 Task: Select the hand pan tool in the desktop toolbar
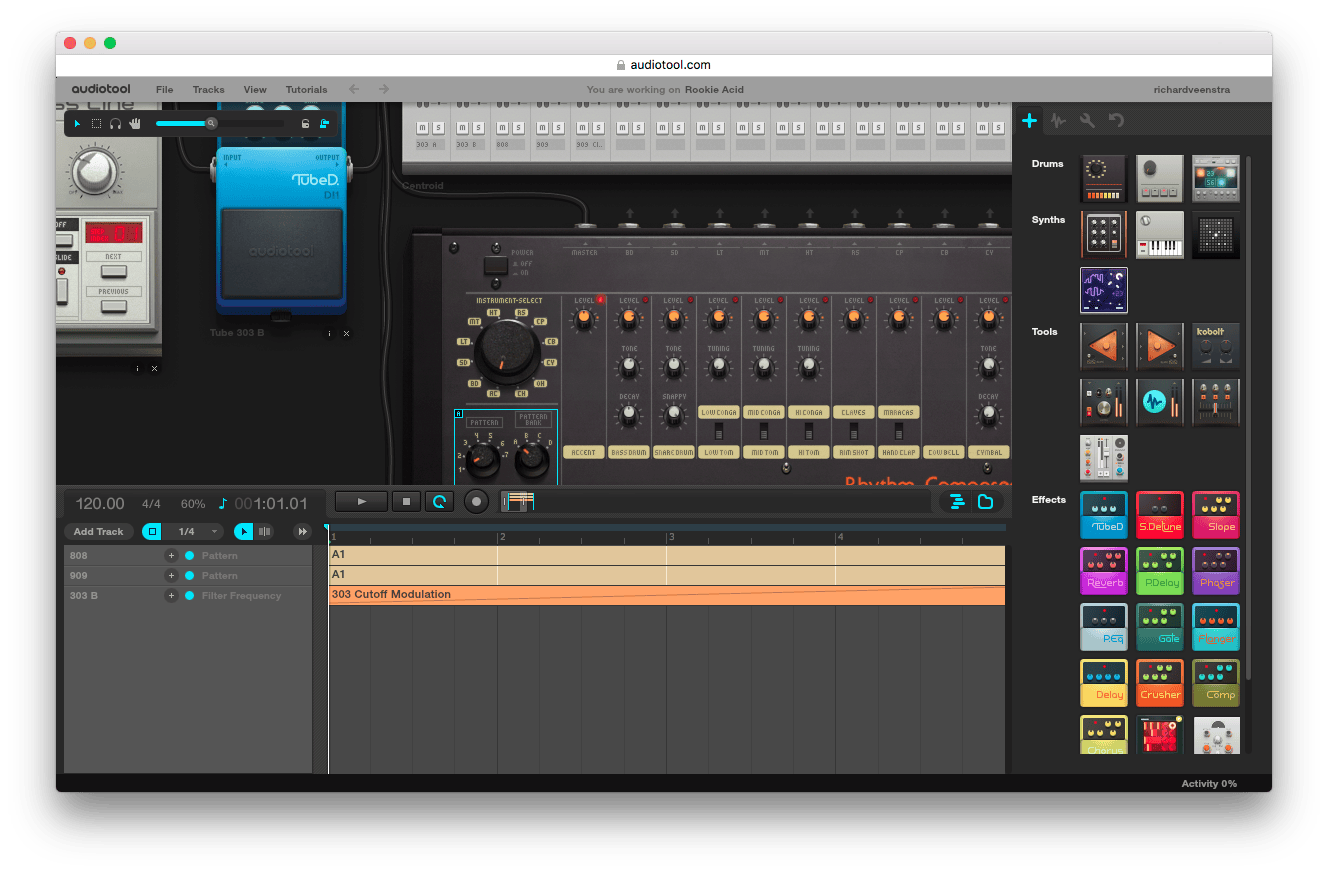(135, 122)
